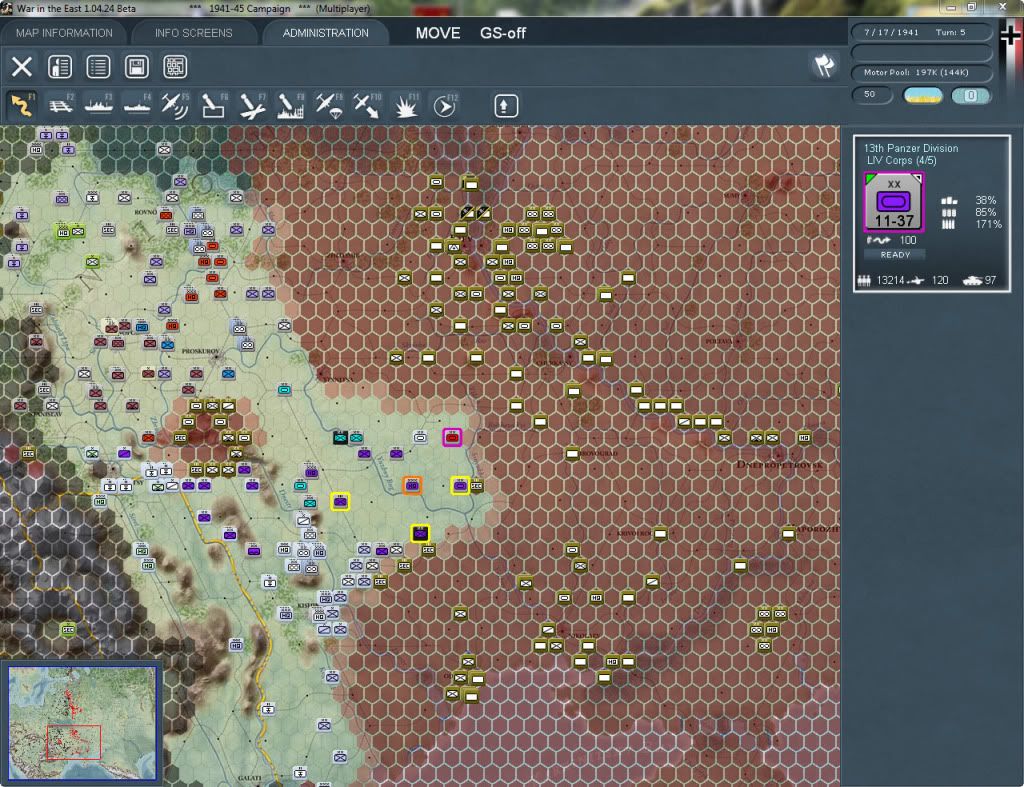
Task: Toggle the GS-off ground support setting
Action: coord(503,33)
